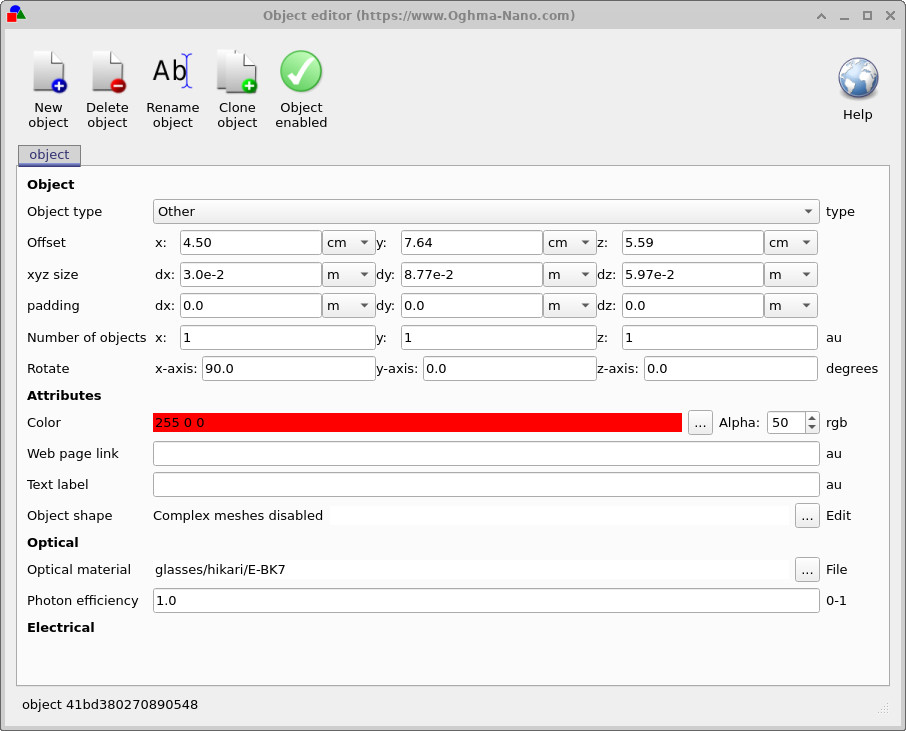Change the Offset x unit from cm
This screenshot has width=906, height=731.
[x=348, y=242]
